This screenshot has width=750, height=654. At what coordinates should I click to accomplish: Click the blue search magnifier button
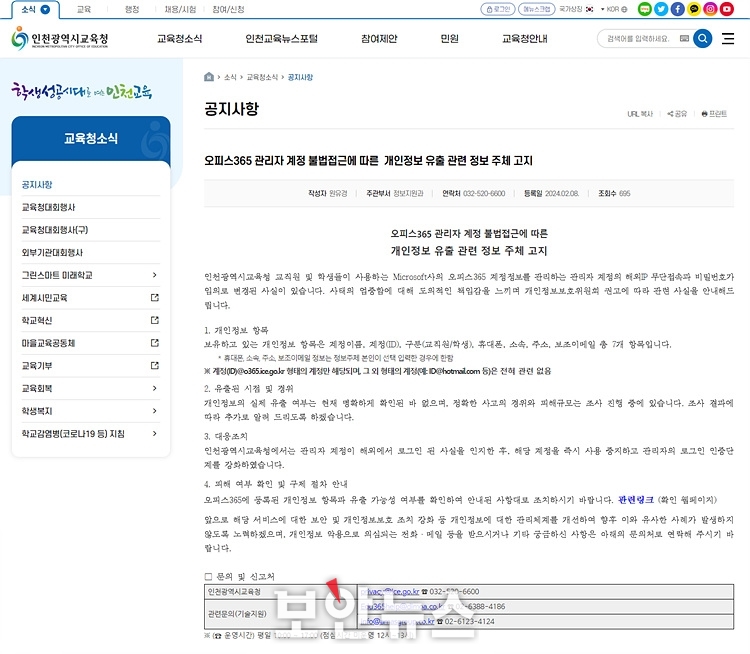[703, 38]
